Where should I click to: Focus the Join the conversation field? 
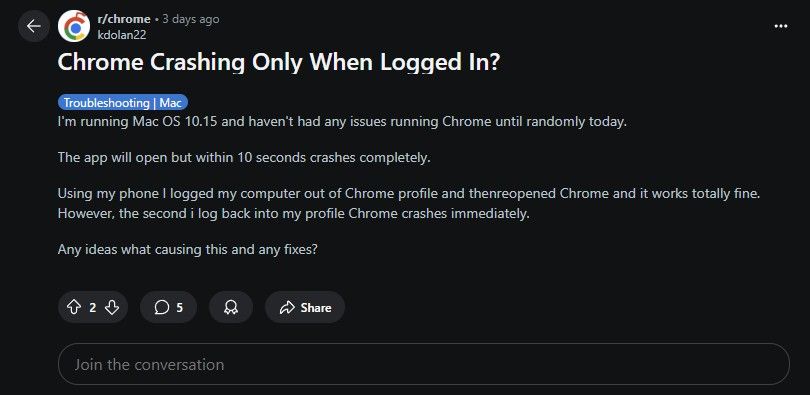pos(424,364)
